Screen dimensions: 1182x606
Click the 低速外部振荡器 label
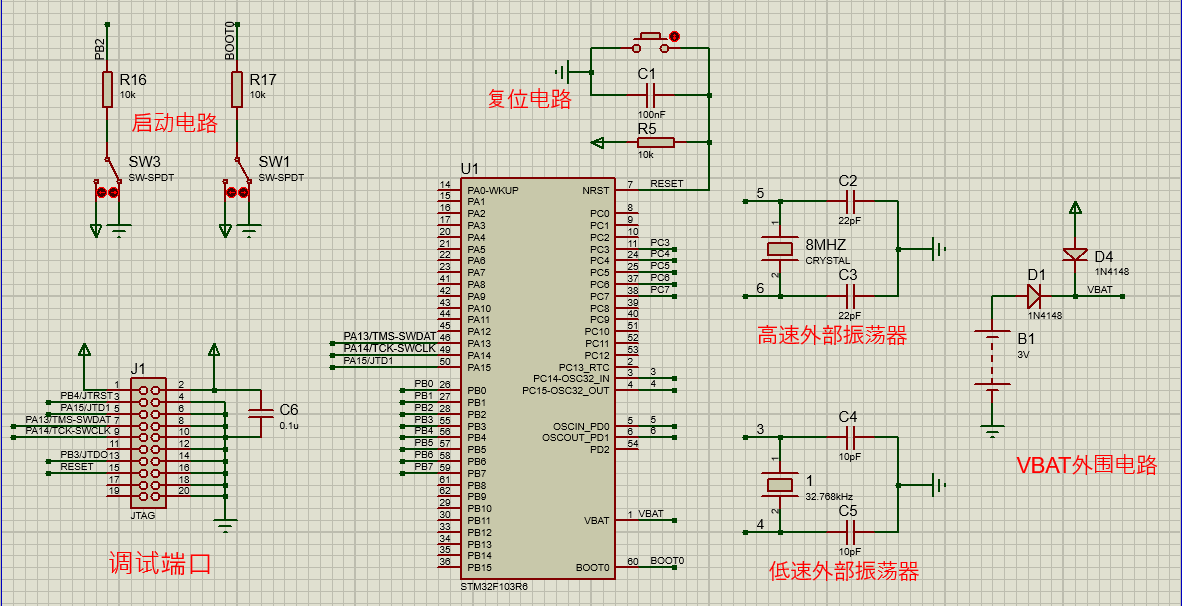tap(844, 571)
